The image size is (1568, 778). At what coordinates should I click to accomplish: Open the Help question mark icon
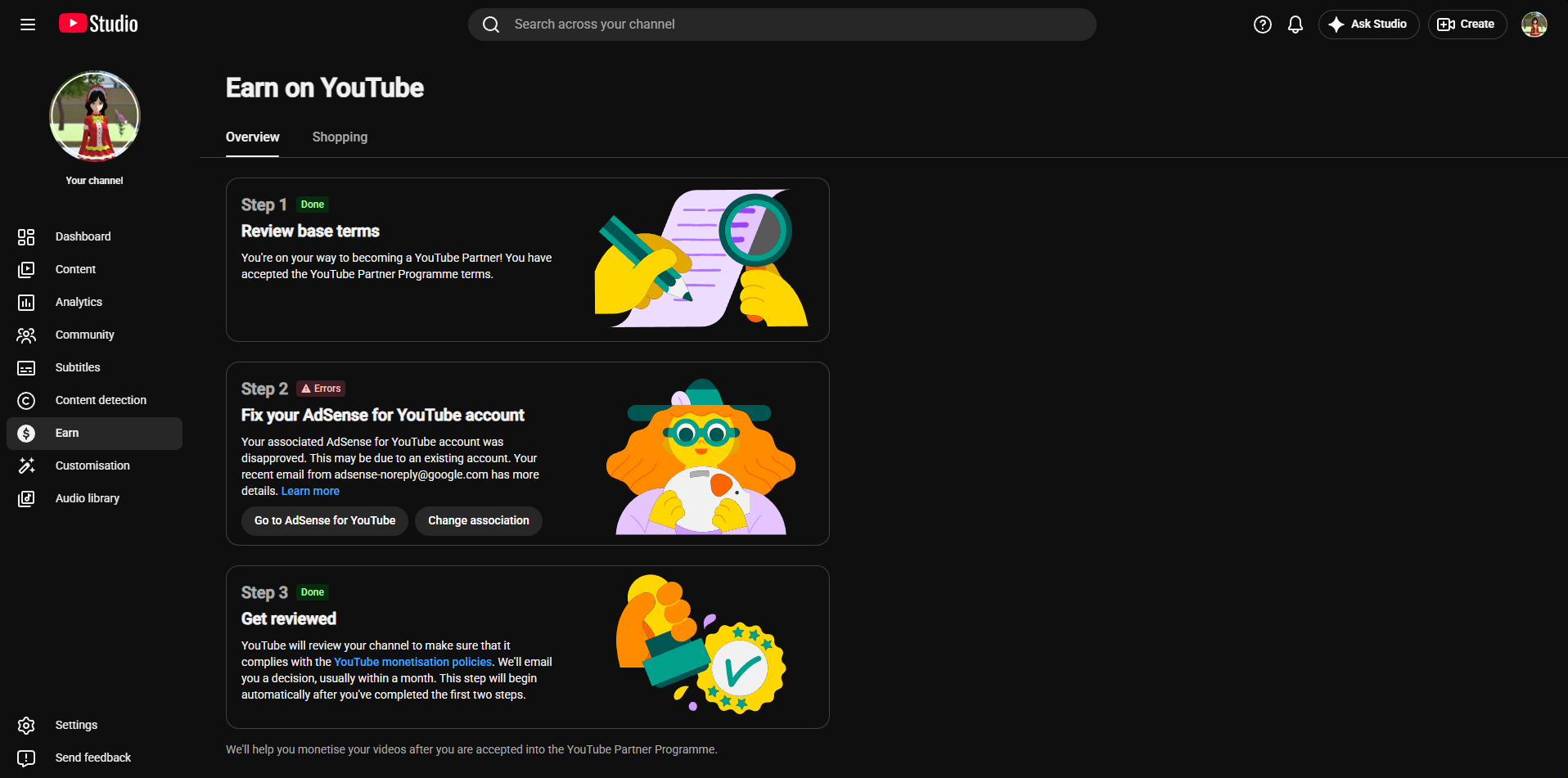click(x=1263, y=25)
